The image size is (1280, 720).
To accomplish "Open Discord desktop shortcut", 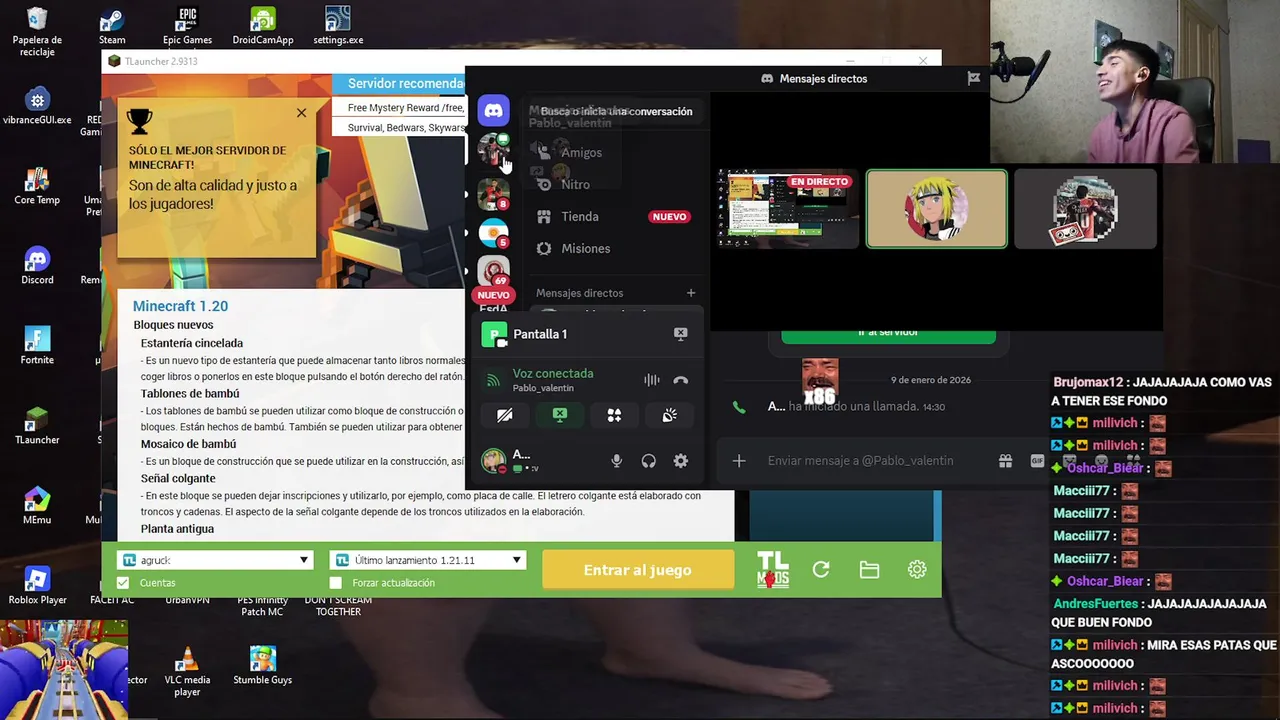I will pyautogui.click(x=37, y=266).
